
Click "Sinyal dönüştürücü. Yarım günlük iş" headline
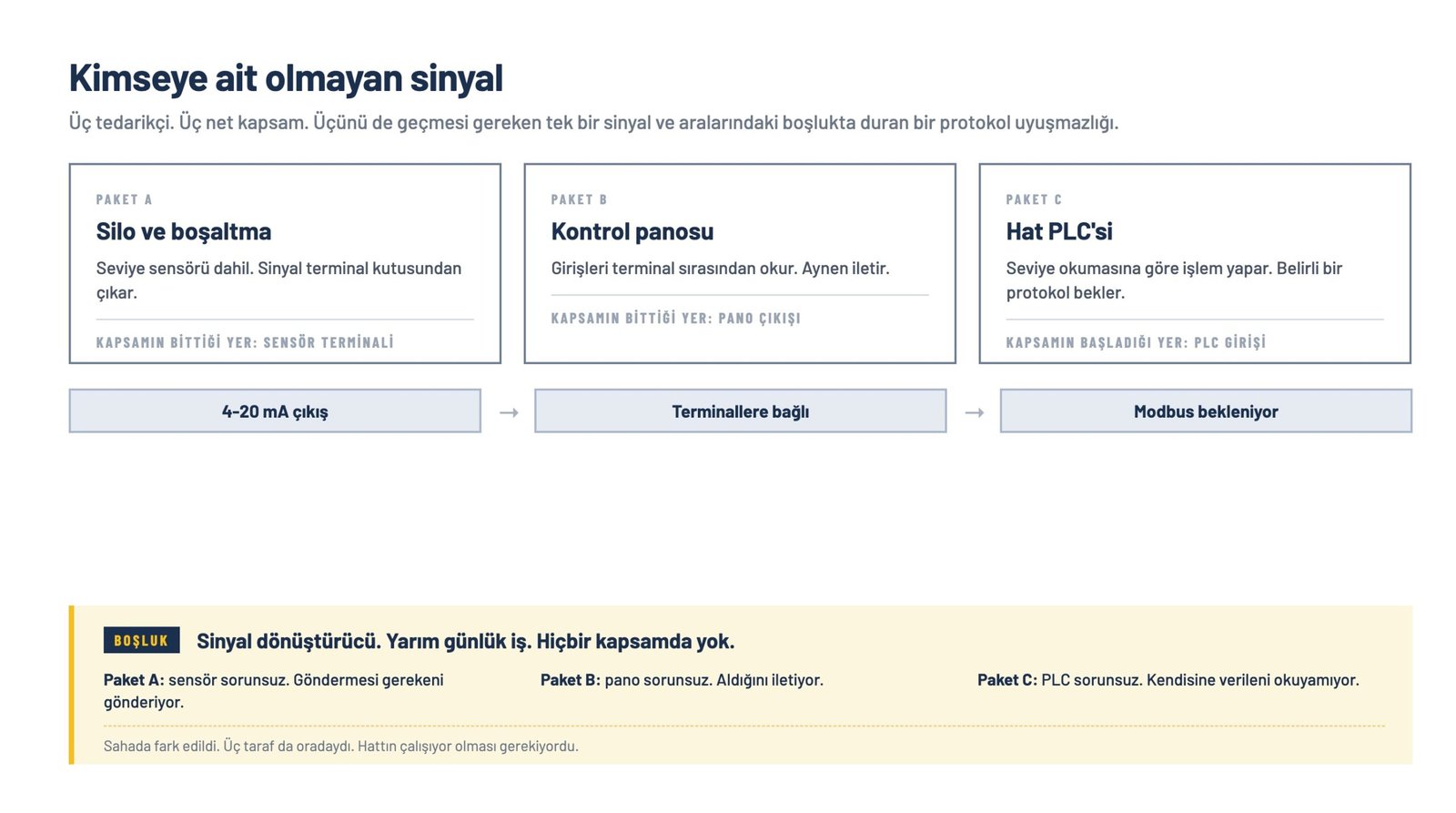(466, 642)
